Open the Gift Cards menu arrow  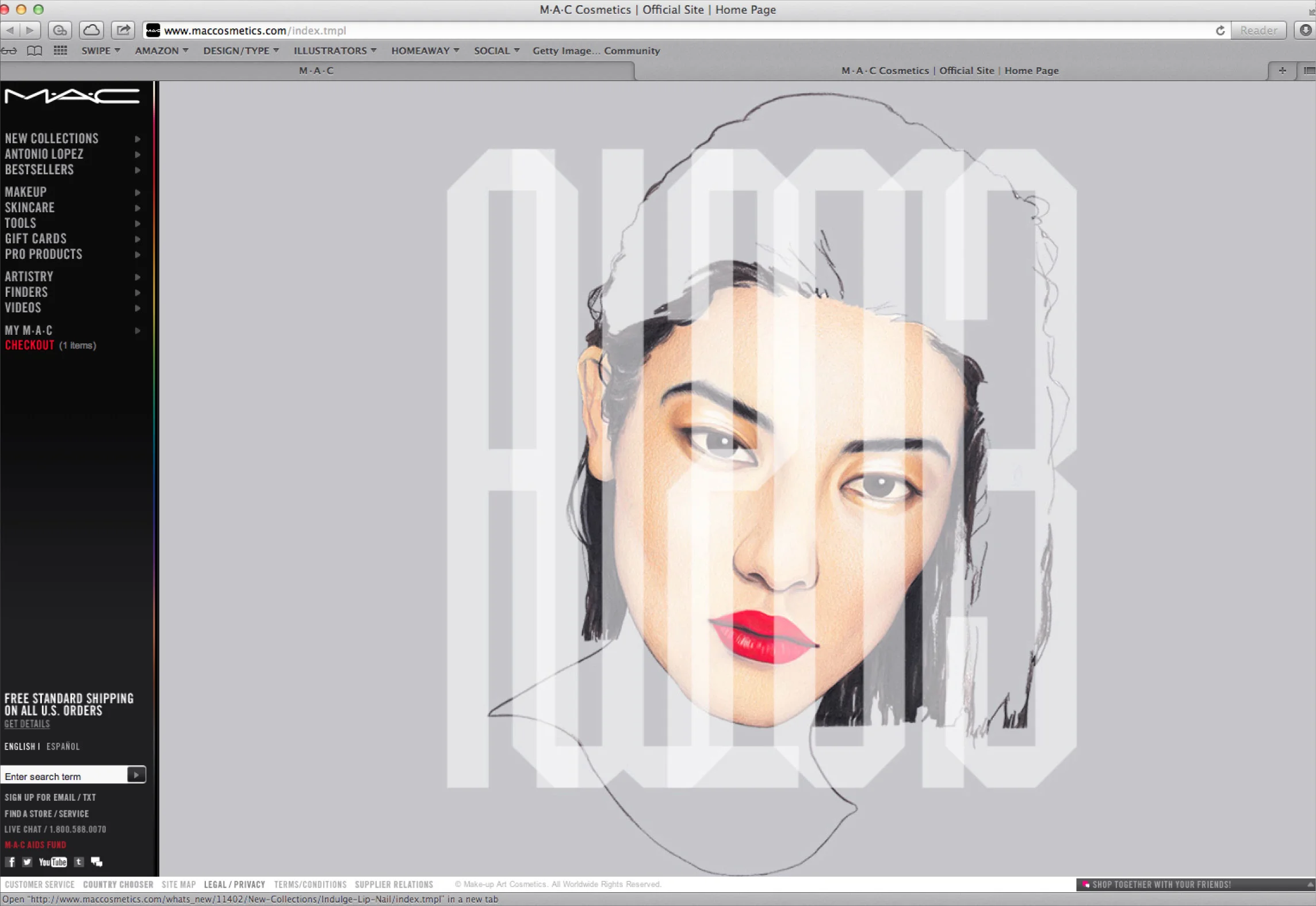click(137, 239)
